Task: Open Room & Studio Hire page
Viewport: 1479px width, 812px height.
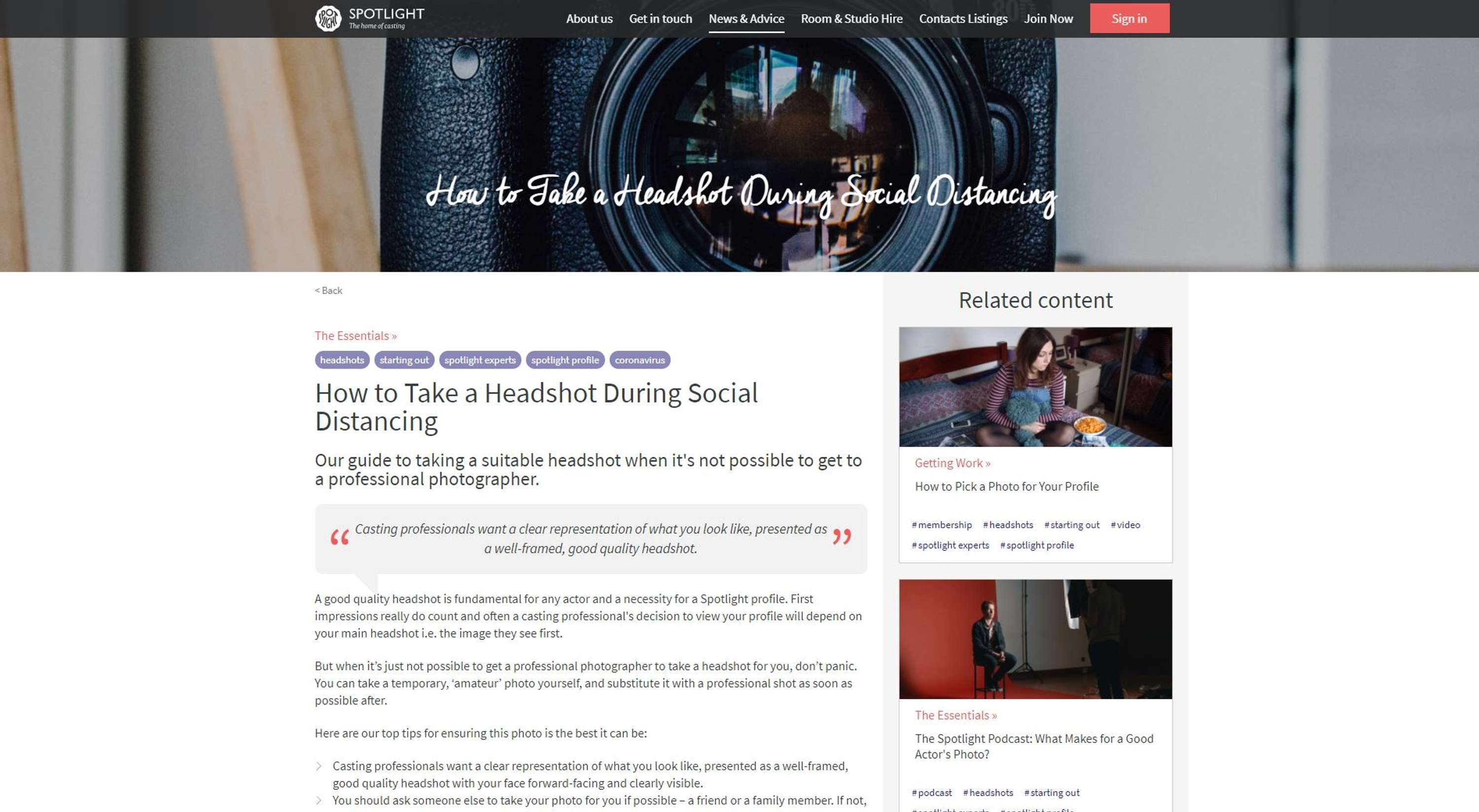Action: click(851, 18)
